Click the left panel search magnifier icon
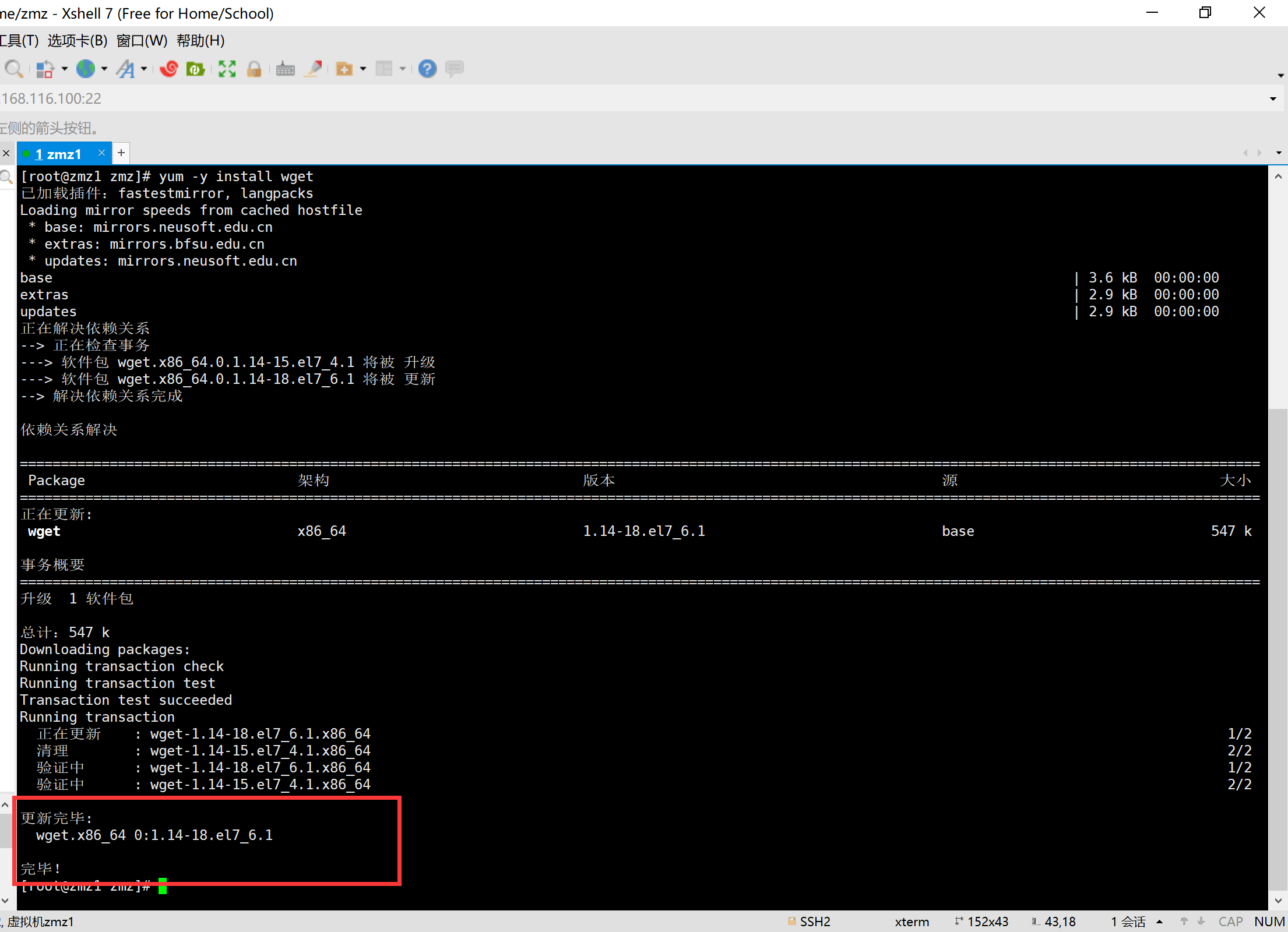This screenshot has width=1288, height=932. (6, 178)
